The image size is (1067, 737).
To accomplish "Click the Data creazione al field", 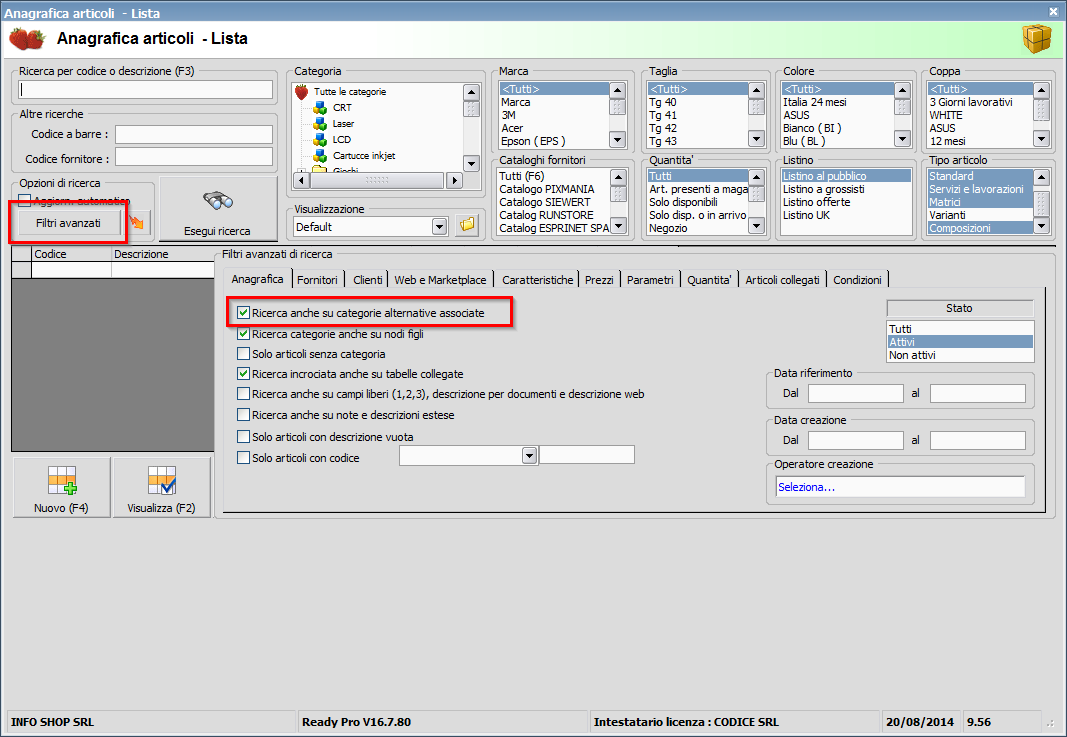I will pyautogui.click(x=978, y=440).
